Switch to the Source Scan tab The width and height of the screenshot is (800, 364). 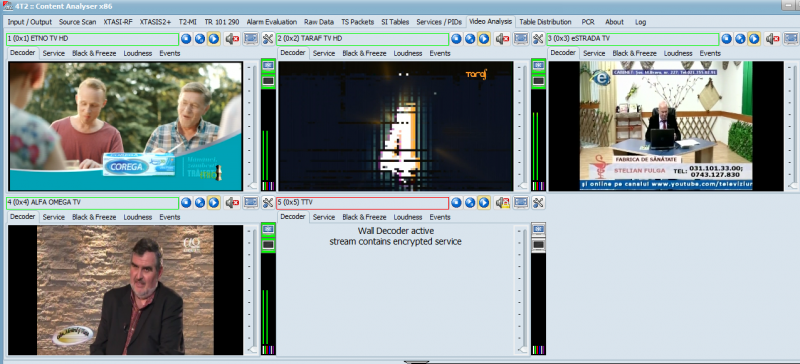pos(78,22)
